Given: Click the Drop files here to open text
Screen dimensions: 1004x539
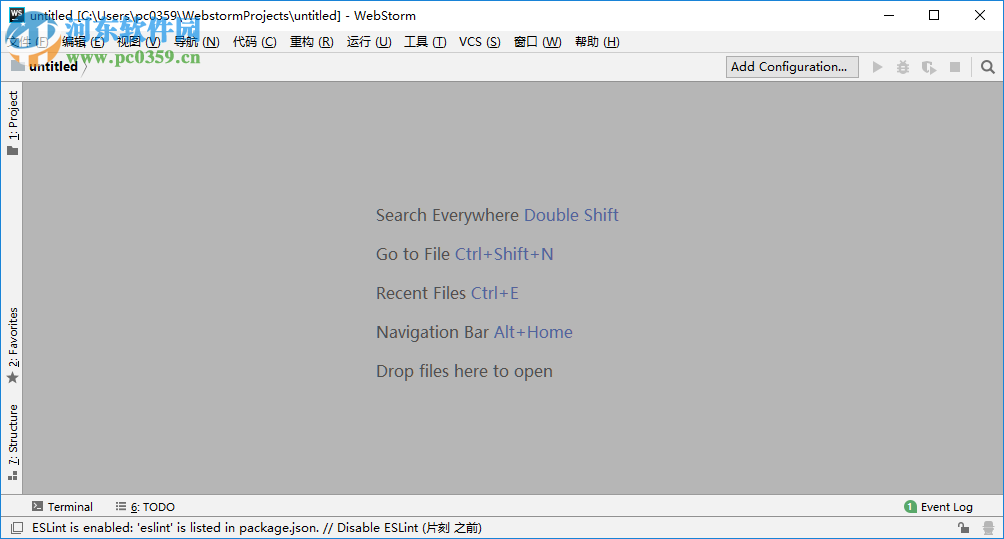Looking at the screenshot, I should pos(464,371).
